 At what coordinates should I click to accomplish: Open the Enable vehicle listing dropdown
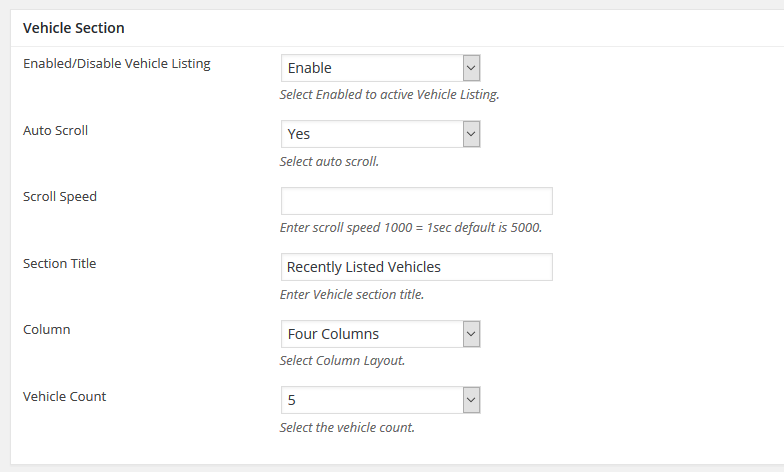[380, 68]
